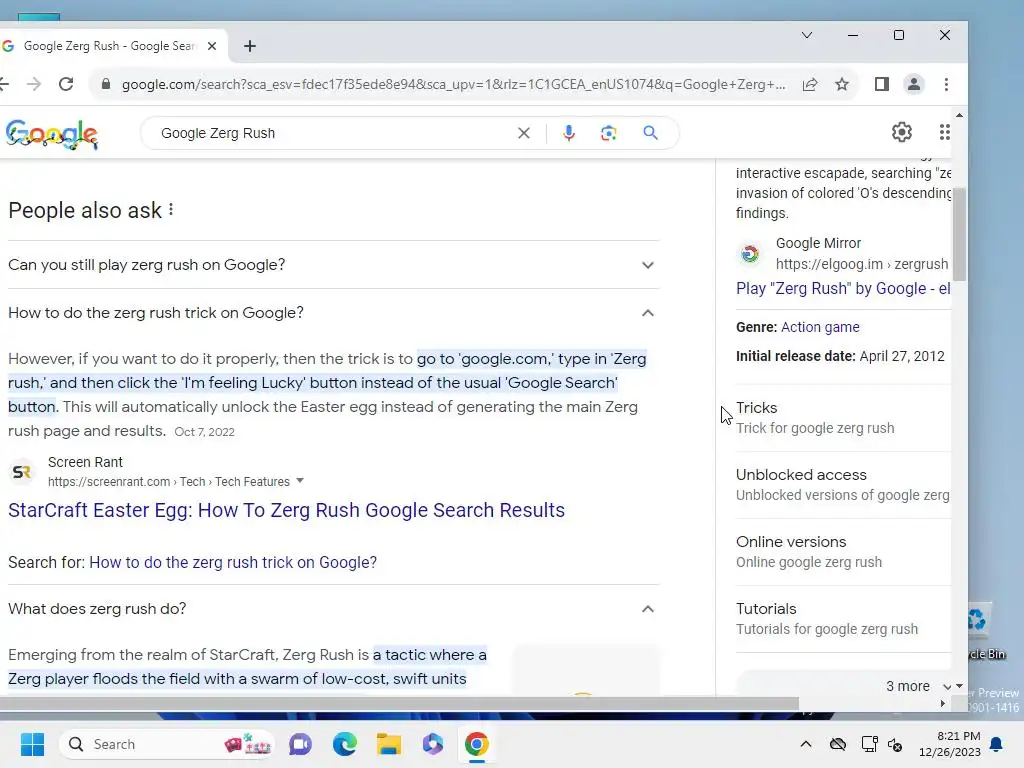Image resolution: width=1024 pixels, height=768 pixels.
Task: Go forward with the browser arrow
Action: point(34,84)
